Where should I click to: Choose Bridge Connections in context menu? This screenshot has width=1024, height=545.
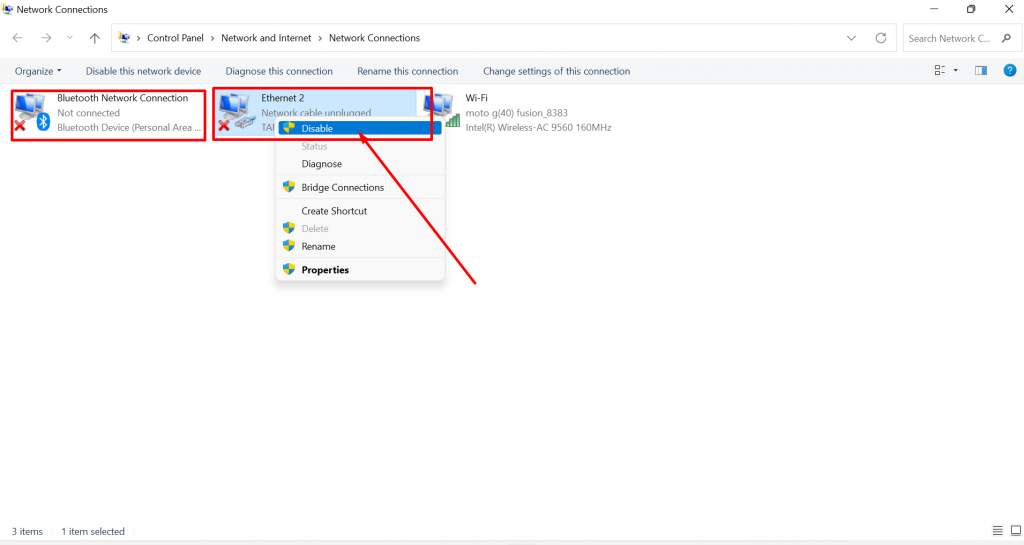360,187
